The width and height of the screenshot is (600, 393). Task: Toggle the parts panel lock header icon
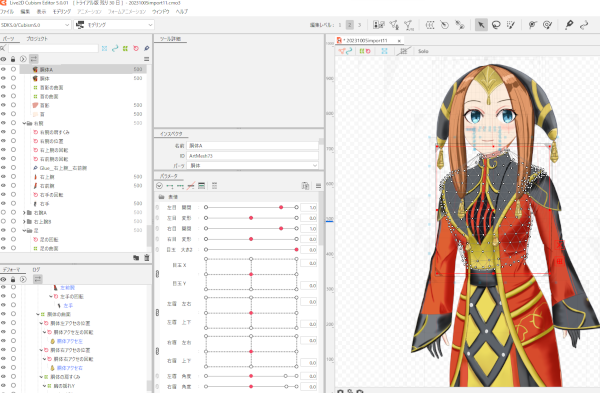click(13, 59)
